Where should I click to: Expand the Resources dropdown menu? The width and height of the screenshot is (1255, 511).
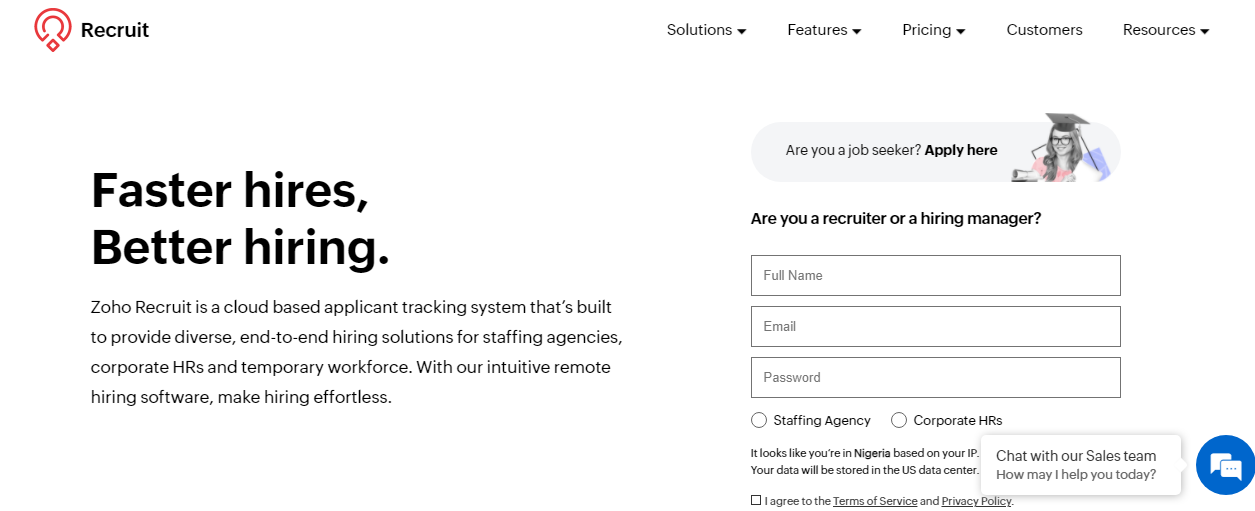1166,30
